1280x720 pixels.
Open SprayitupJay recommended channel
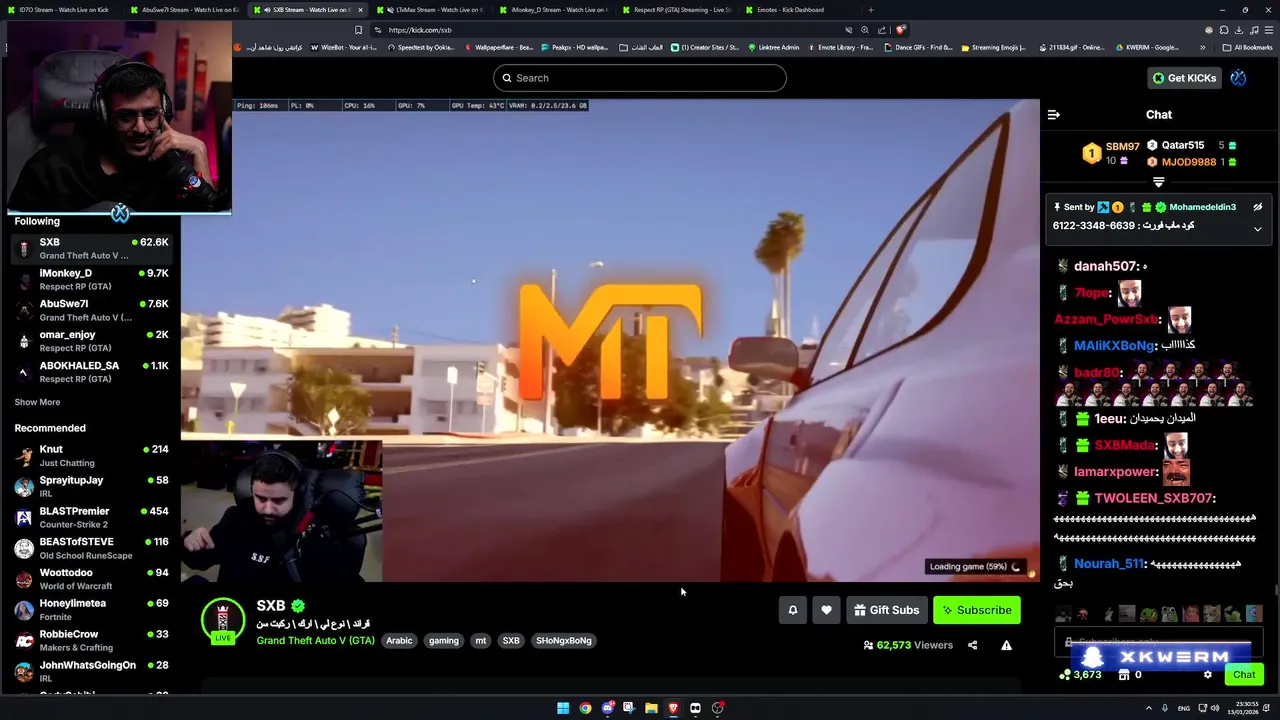point(90,487)
